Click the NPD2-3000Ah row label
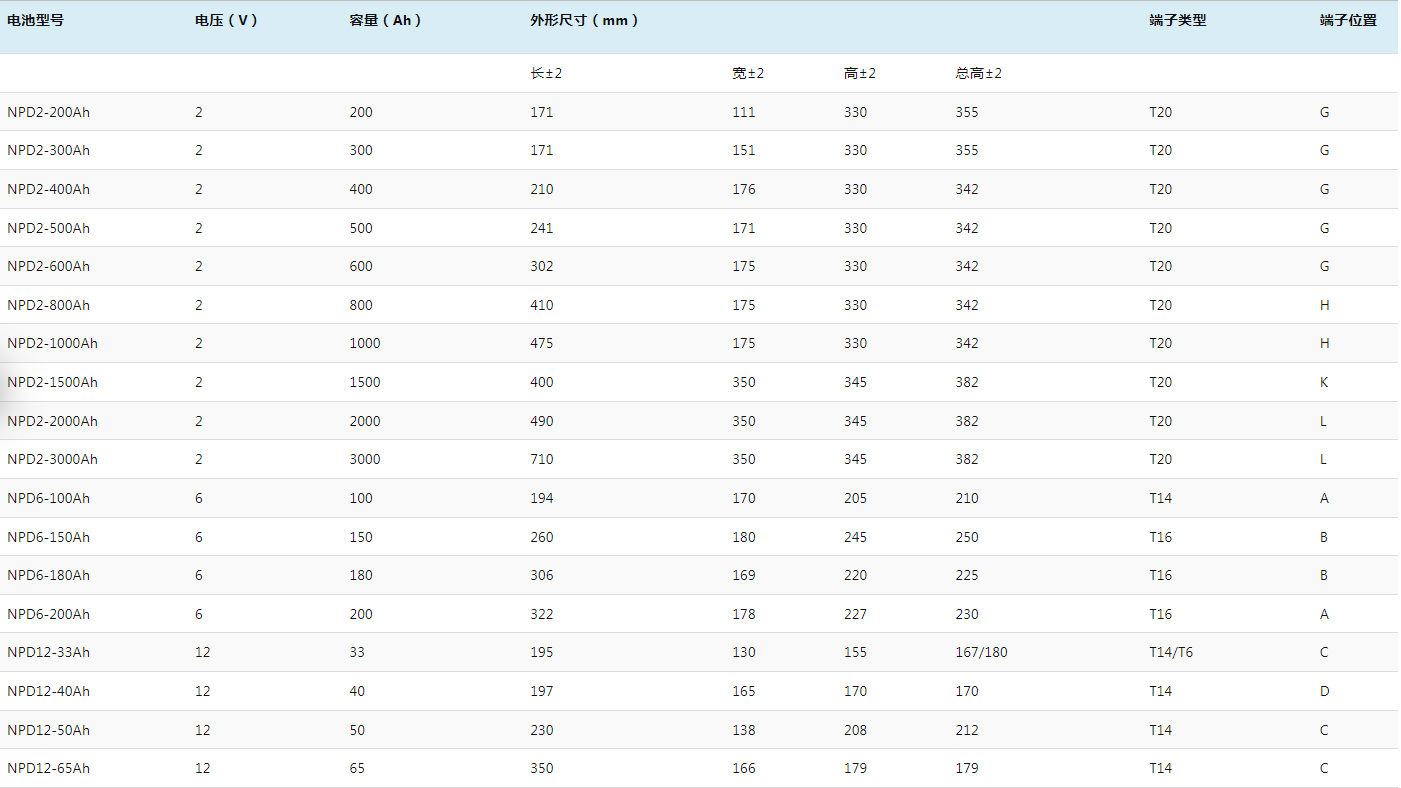 [52, 459]
